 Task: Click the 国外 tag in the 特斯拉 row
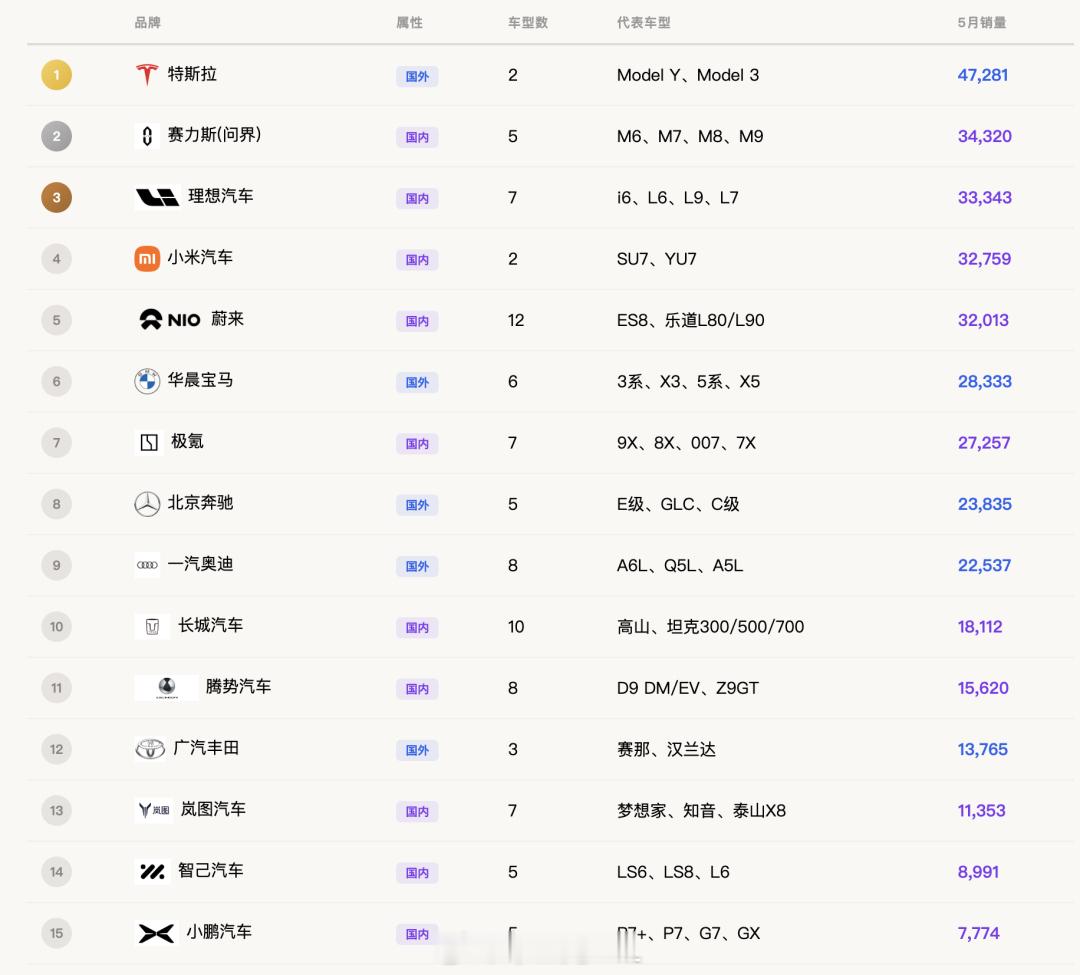point(417,76)
